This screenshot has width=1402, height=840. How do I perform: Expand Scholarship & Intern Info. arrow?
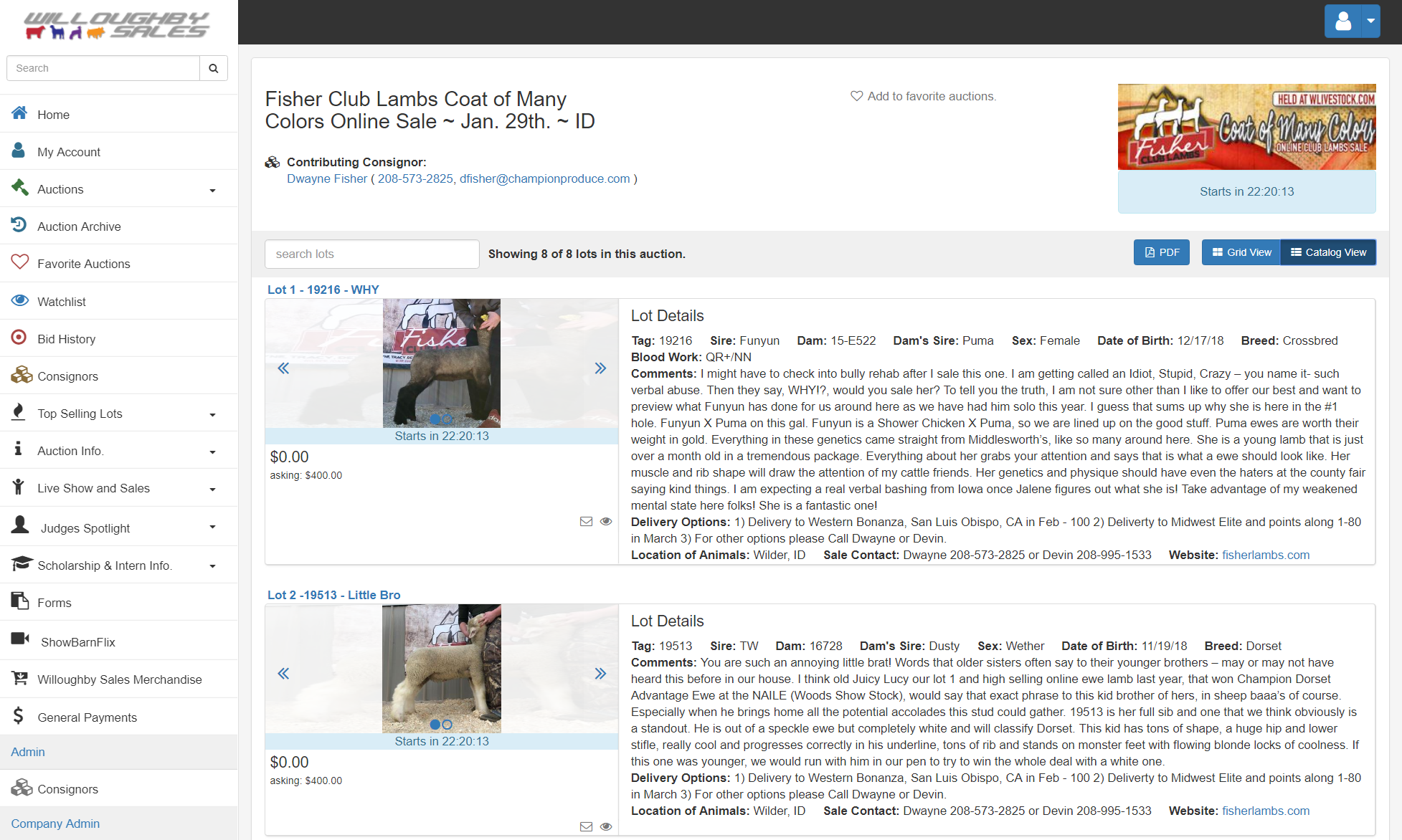click(x=212, y=566)
